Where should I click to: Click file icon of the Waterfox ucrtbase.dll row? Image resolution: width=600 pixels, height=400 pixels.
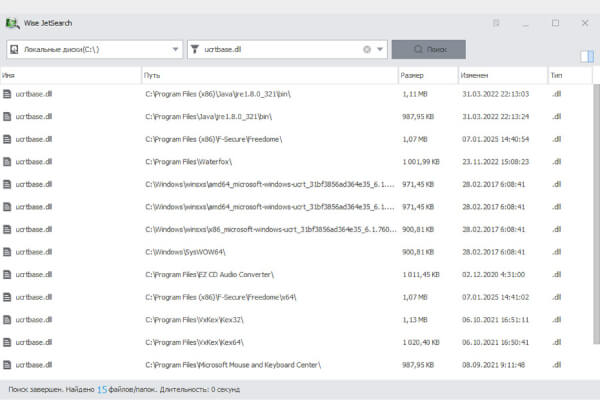[7, 161]
